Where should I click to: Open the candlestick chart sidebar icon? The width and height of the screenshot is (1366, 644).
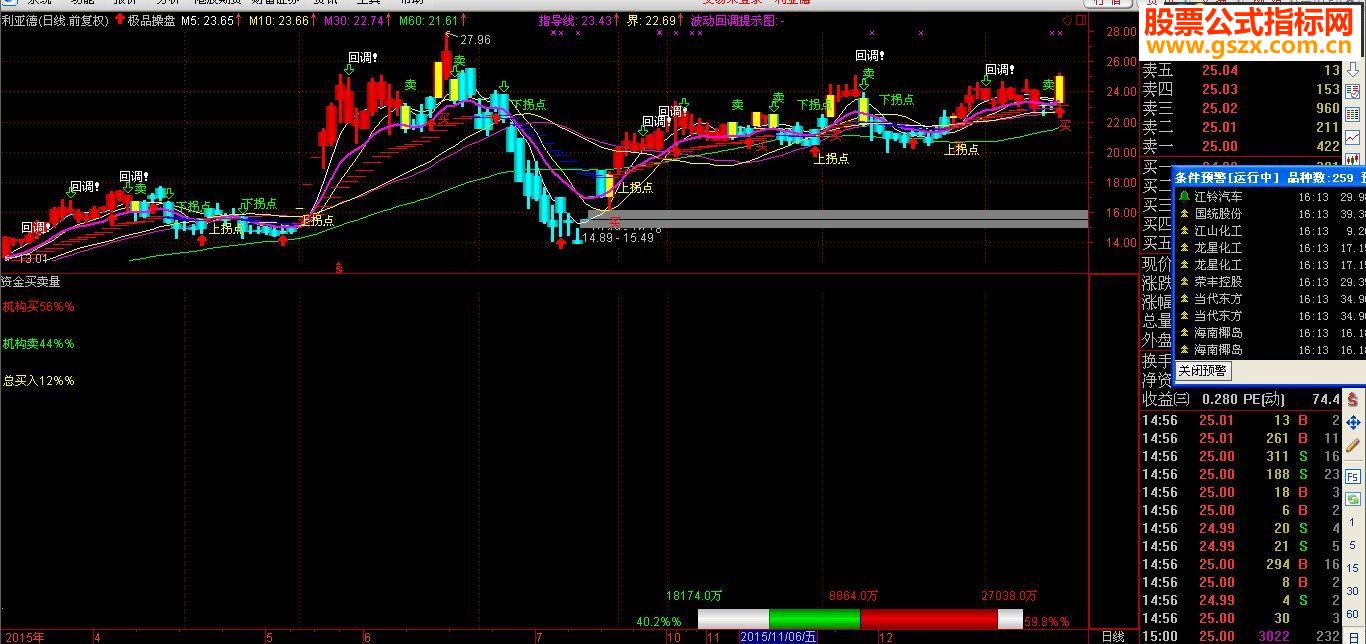click(1353, 159)
